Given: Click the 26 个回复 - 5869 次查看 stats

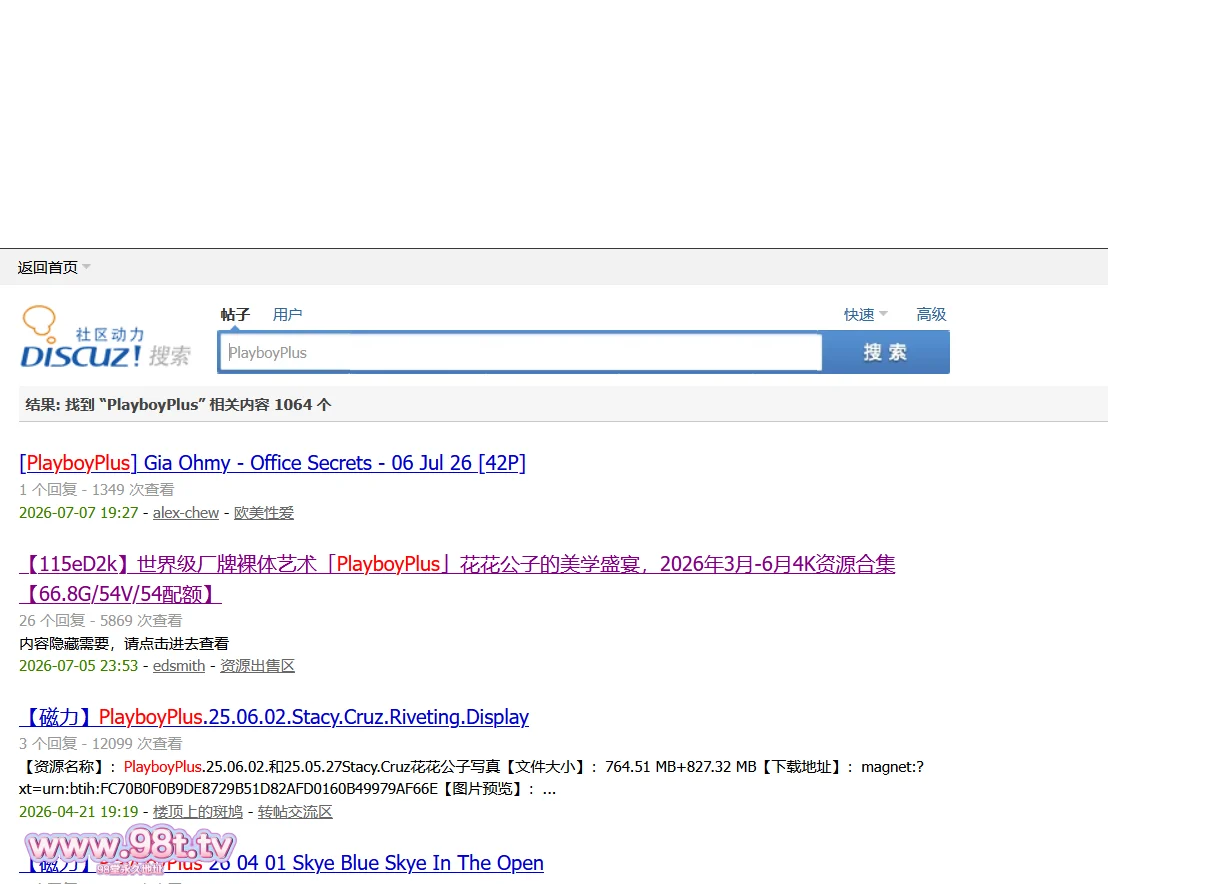Looking at the screenshot, I should [101, 621].
